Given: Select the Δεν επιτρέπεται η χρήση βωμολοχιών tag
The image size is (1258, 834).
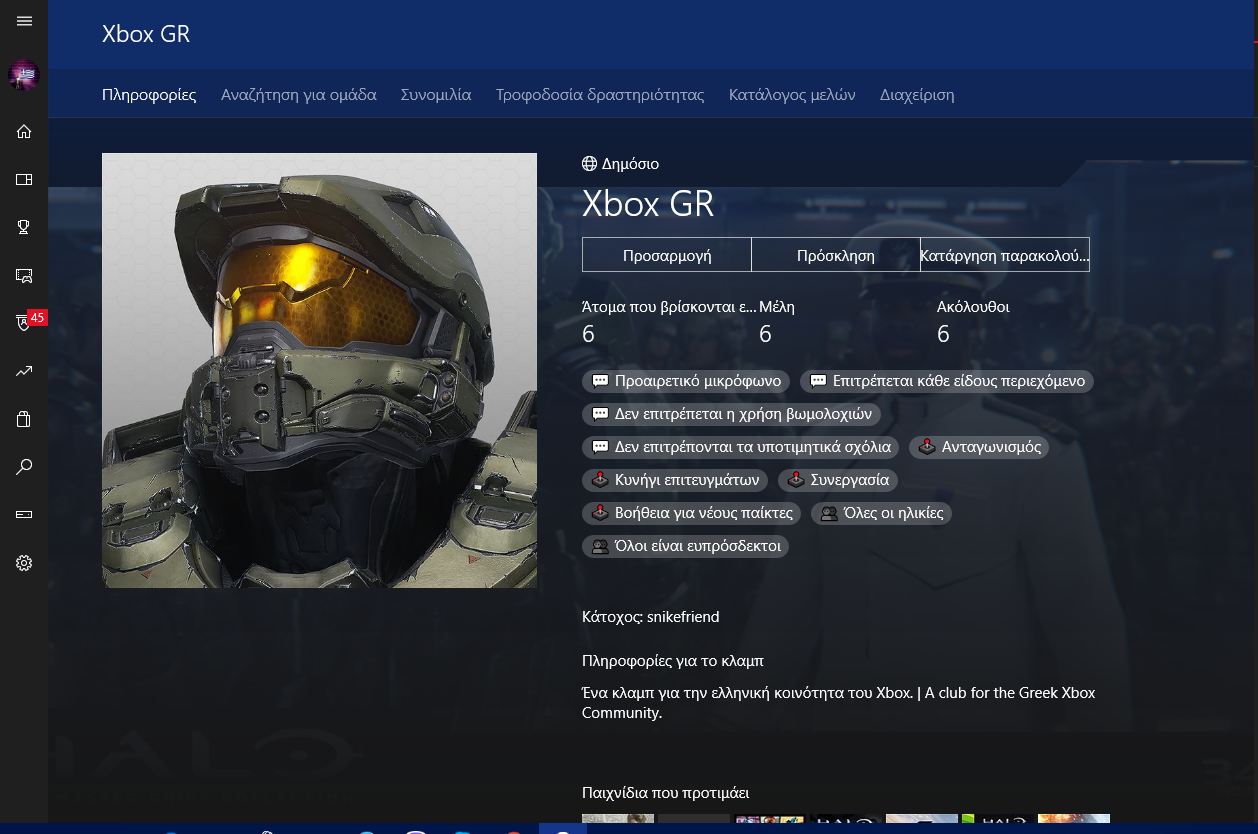Looking at the screenshot, I should (731, 414).
